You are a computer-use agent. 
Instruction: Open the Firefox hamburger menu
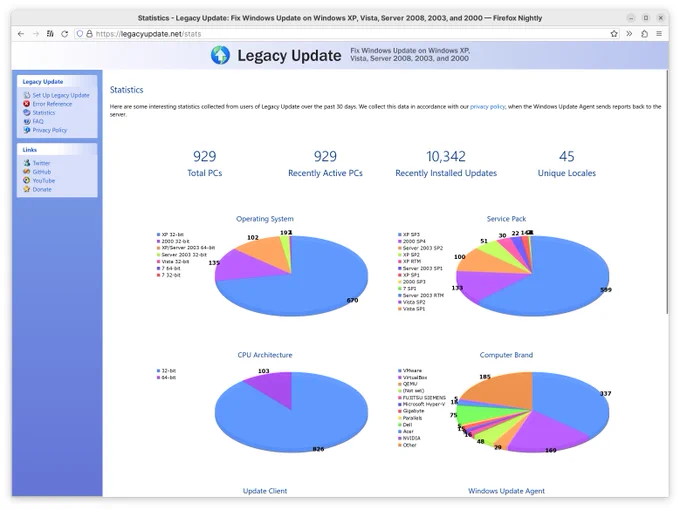point(659,34)
